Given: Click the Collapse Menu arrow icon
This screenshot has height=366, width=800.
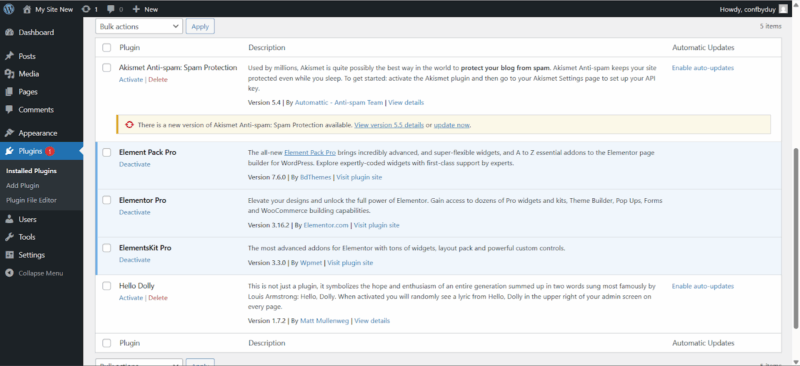Looking at the screenshot, I should click(x=9, y=273).
